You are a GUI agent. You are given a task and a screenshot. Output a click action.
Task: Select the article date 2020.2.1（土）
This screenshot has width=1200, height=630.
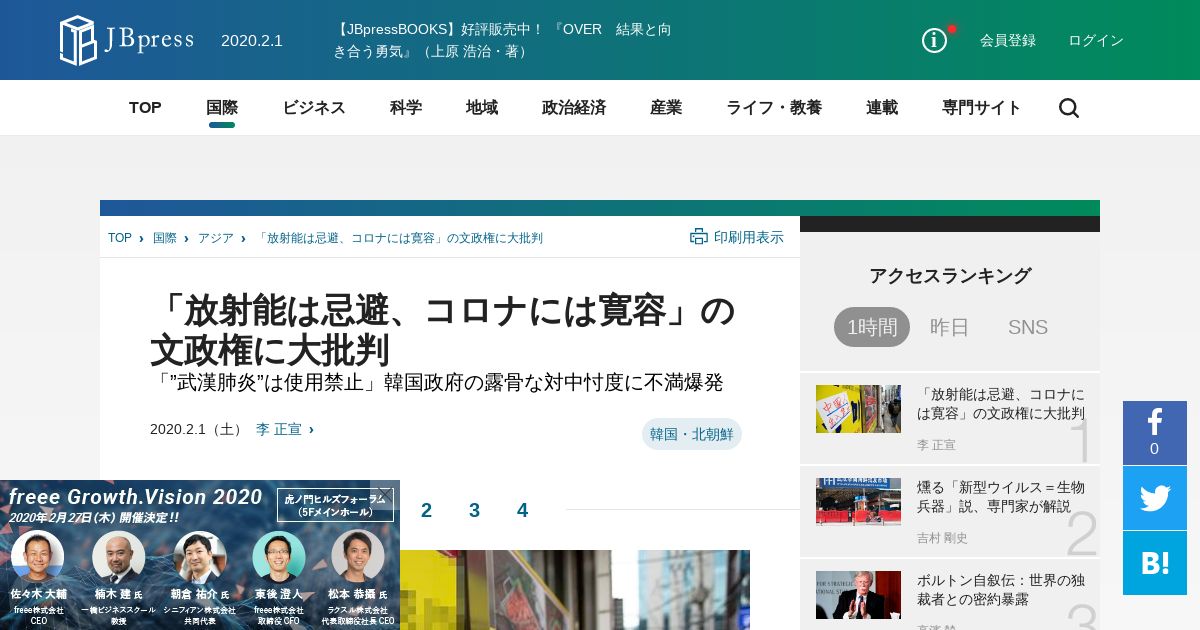coord(198,429)
